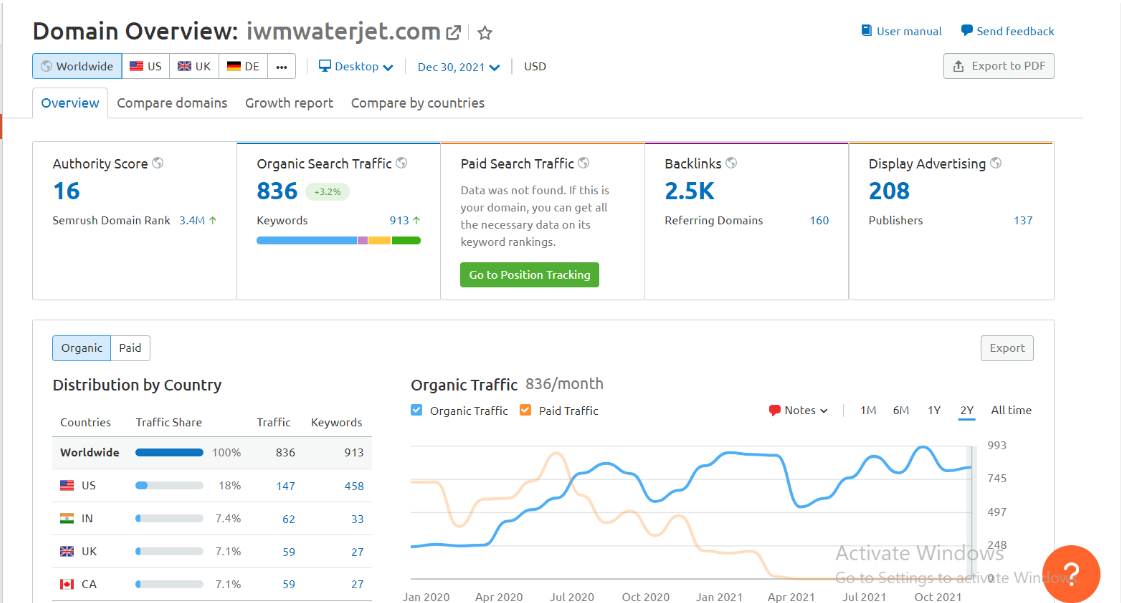Click the Display Advertising globe icon
Viewport: 1121px width, 603px height.
(996, 163)
